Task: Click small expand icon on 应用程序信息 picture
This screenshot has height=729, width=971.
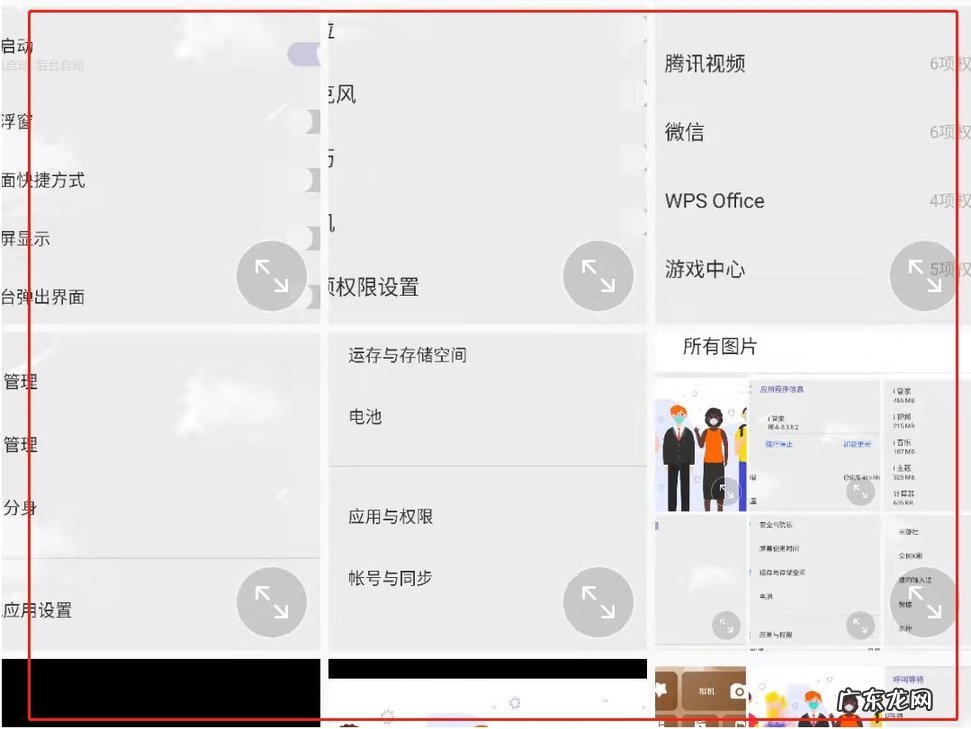Action: point(860,490)
